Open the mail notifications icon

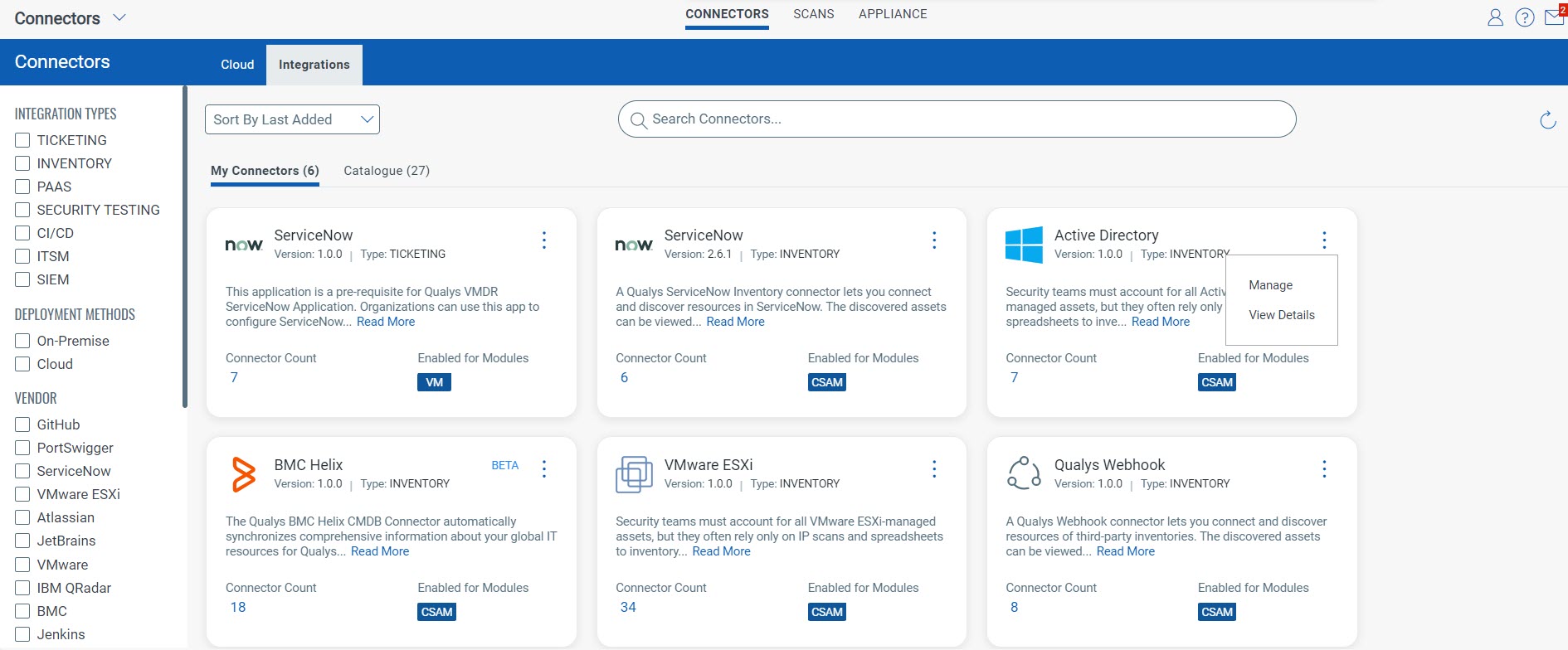point(1553,17)
